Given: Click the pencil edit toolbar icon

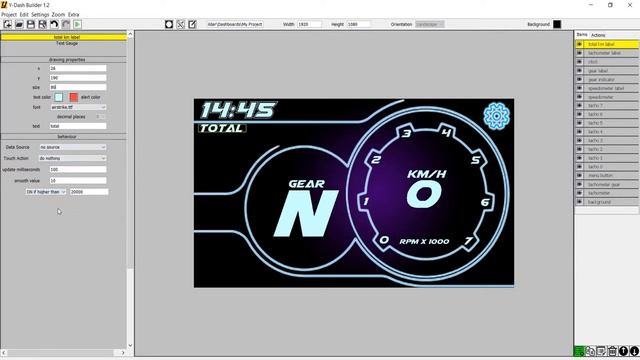Looking at the screenshot, I should (192, 24).
